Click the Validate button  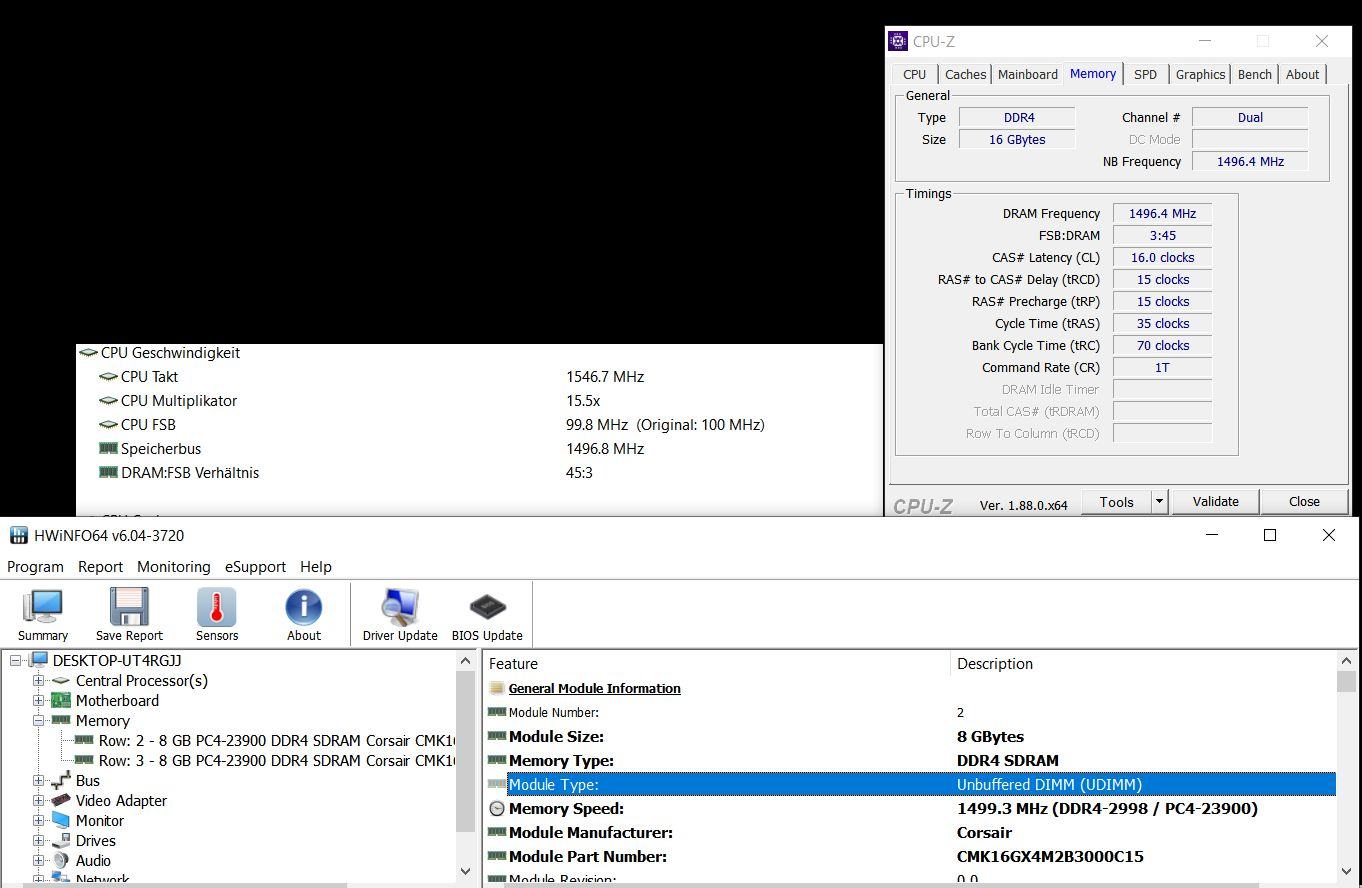pos(1215,501)
